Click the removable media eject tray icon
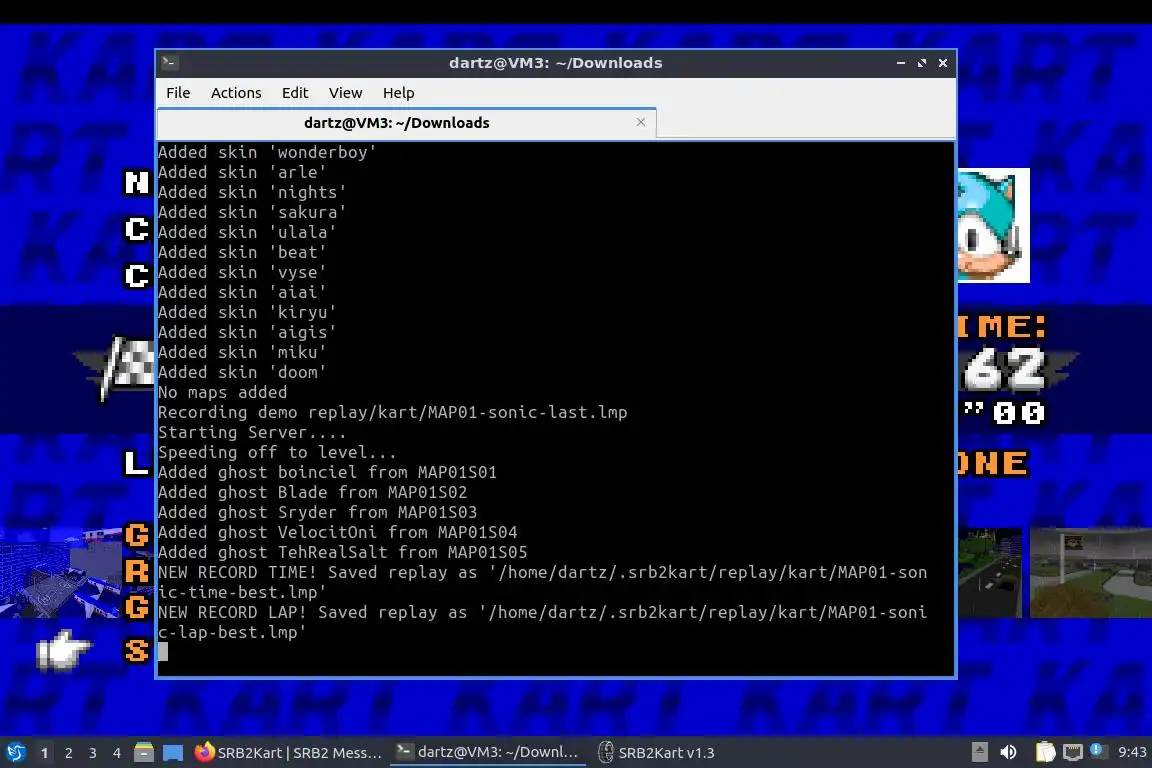Viewport: 1152px width, 768px height. coord(979,752)
